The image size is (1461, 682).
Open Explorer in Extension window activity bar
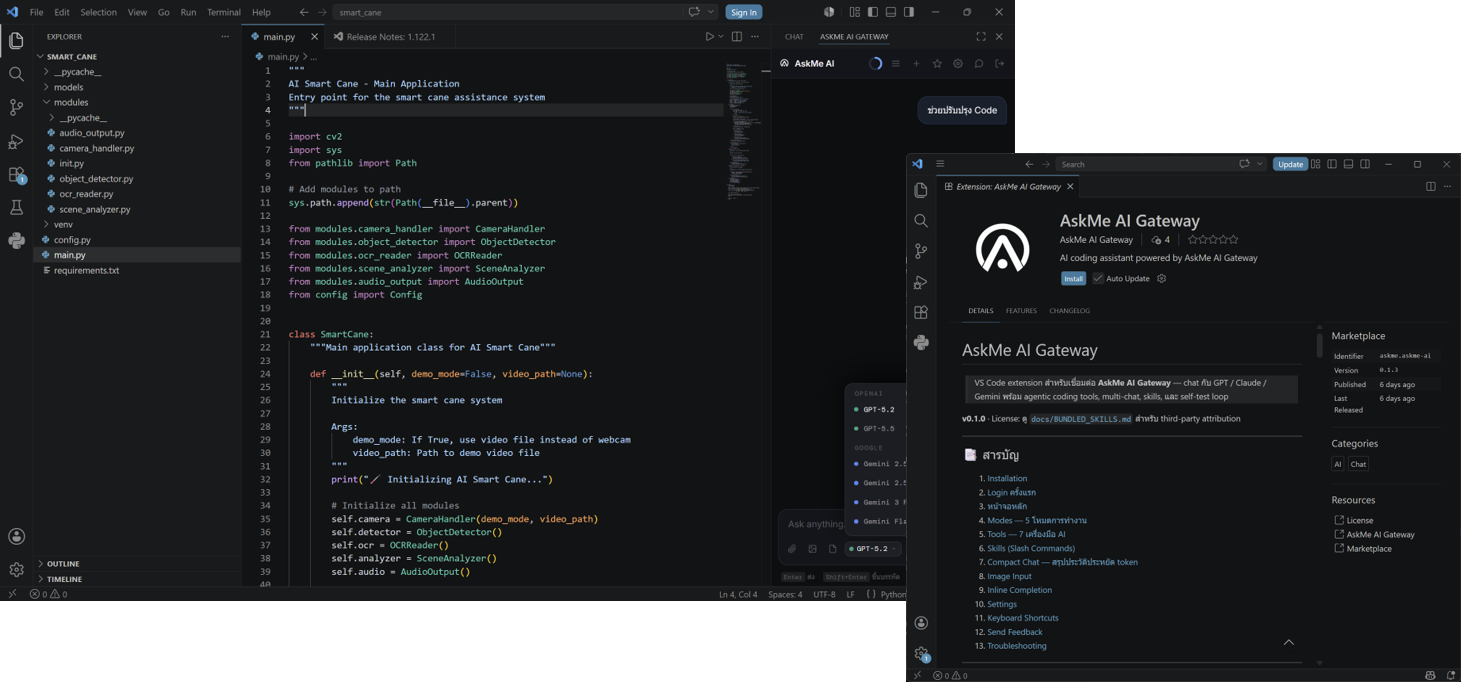(921, 190)
